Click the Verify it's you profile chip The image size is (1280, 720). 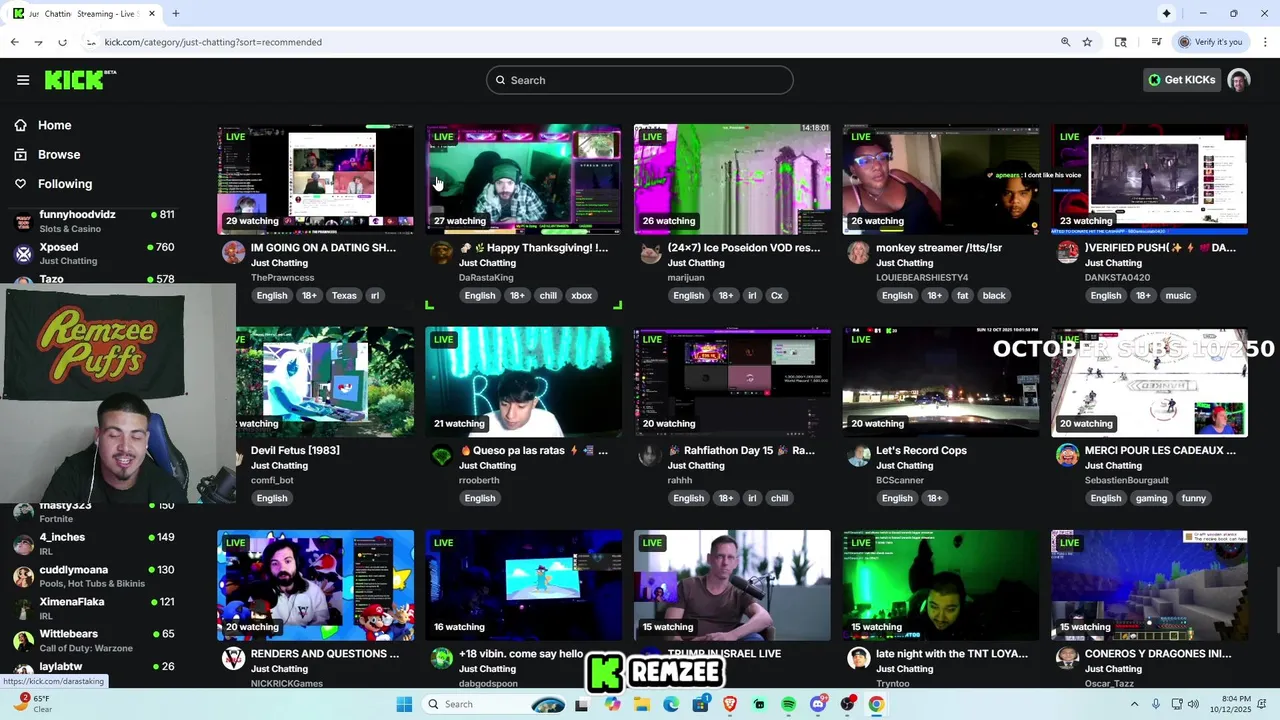[1210, 42]
